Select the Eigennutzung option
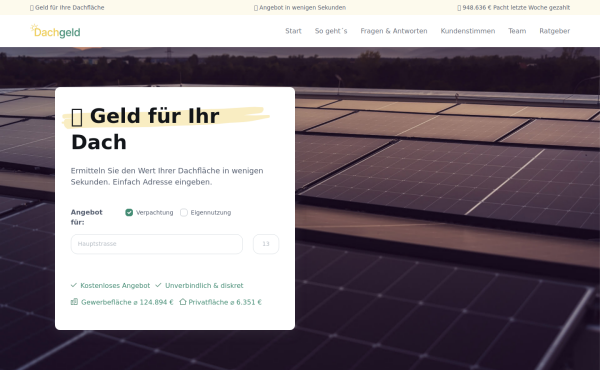 click(x=184, y=212)
